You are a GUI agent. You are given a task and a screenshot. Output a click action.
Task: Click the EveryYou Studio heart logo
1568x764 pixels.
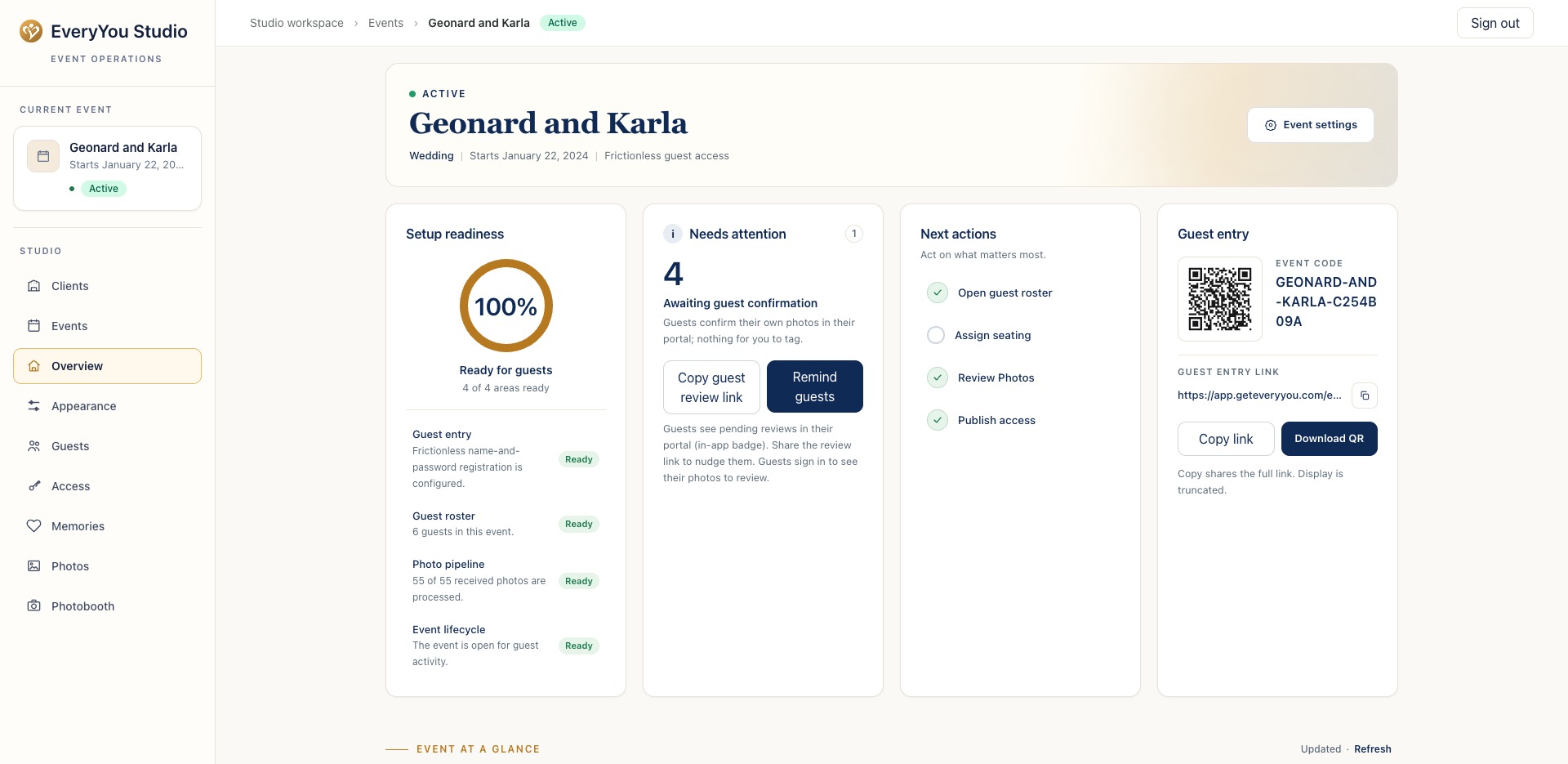coord(31,31)
